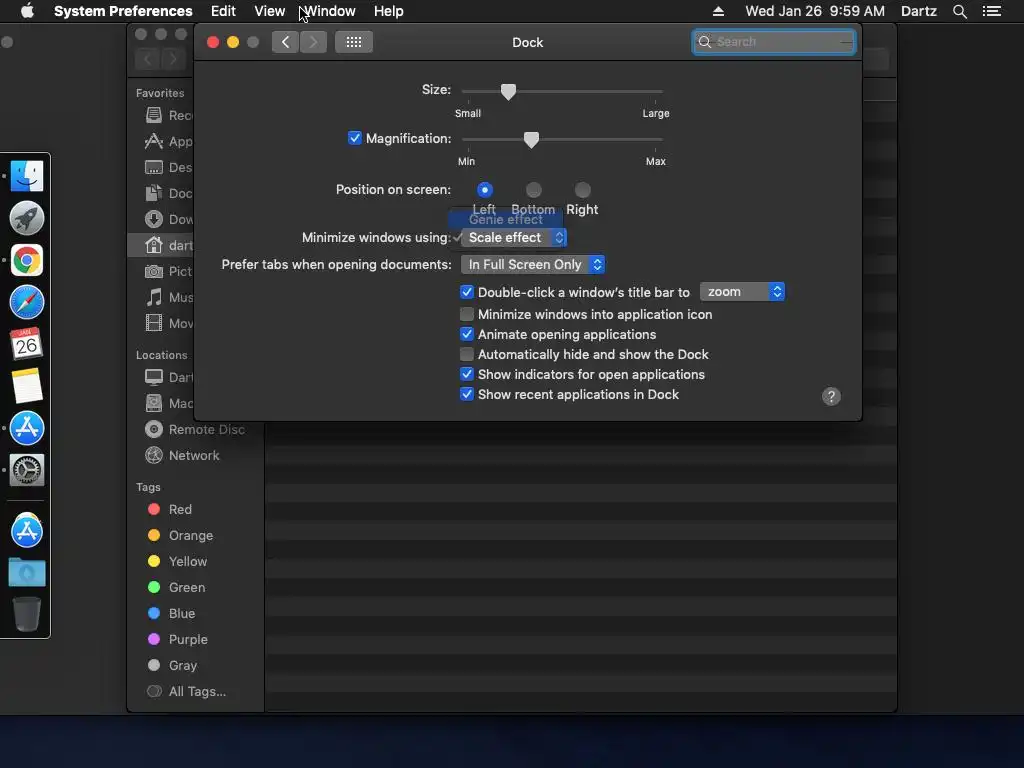Open the zoom title bar action dropdown
This screenshot has width=1024, height=768.
click(x=742, y=292)
